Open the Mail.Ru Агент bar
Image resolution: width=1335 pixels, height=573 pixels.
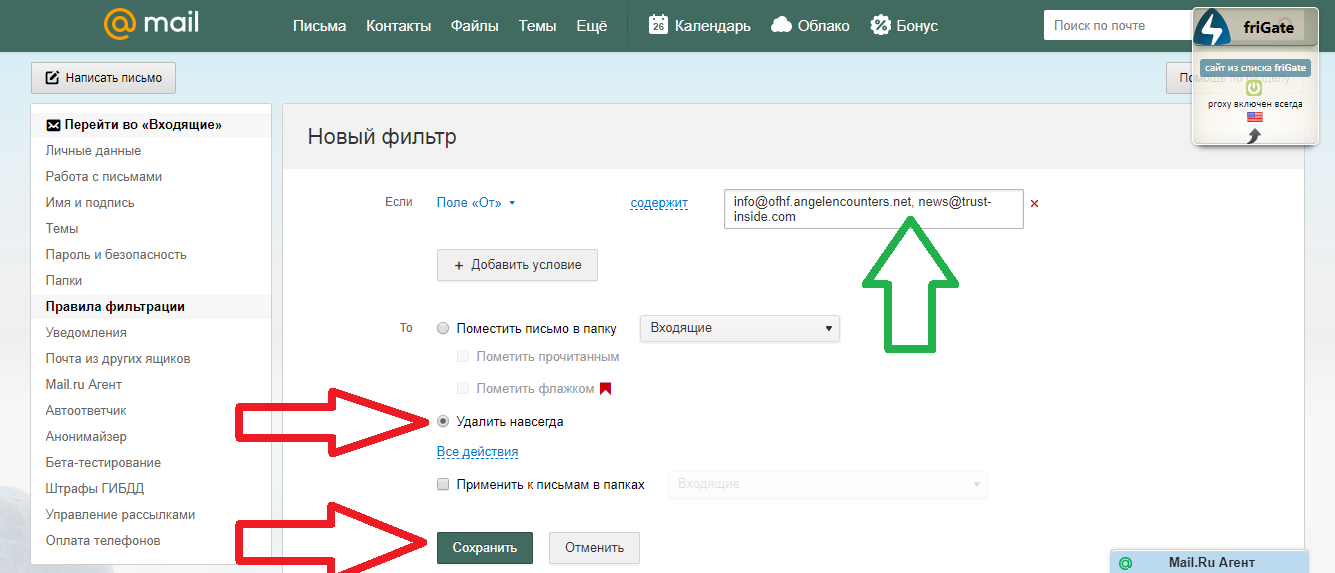pyautogui.click(x=1209, y=563)
